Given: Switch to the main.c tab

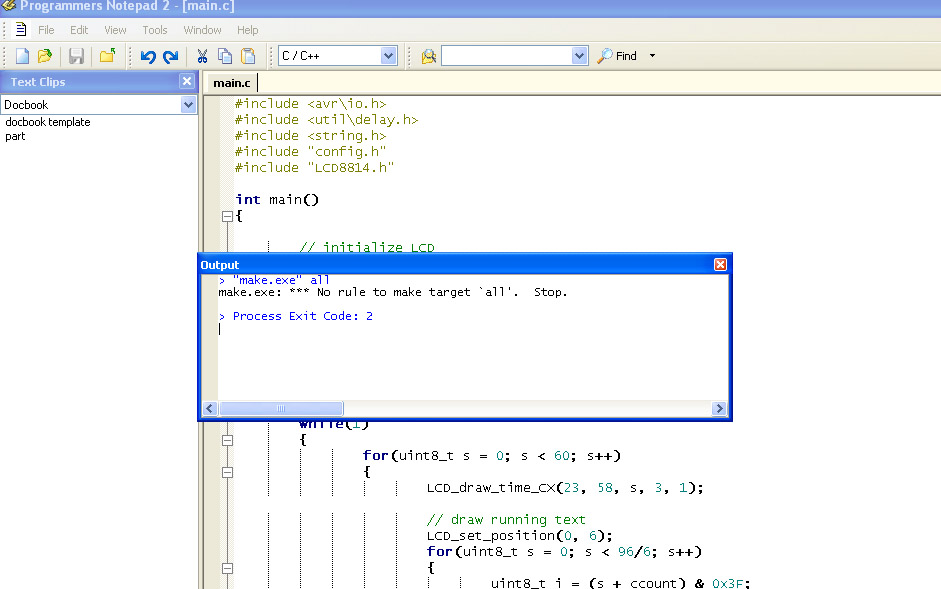Looking at the screenshot, I should (x=231, y=82).
